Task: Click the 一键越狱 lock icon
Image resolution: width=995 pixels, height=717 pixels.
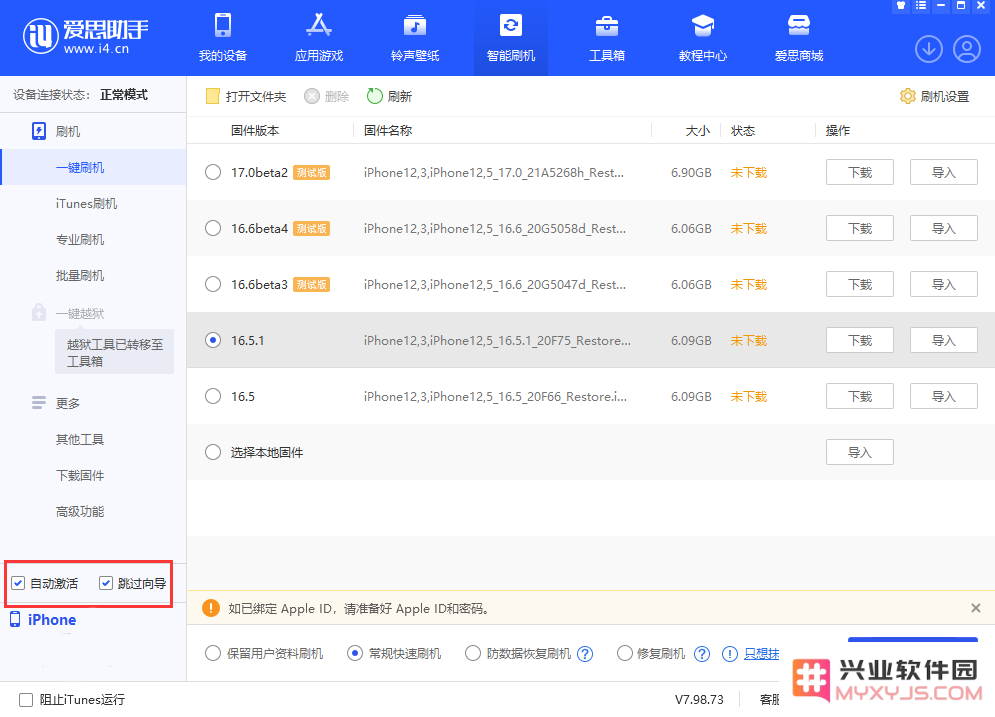Action: pyautogui.click(x=39, y=312)
